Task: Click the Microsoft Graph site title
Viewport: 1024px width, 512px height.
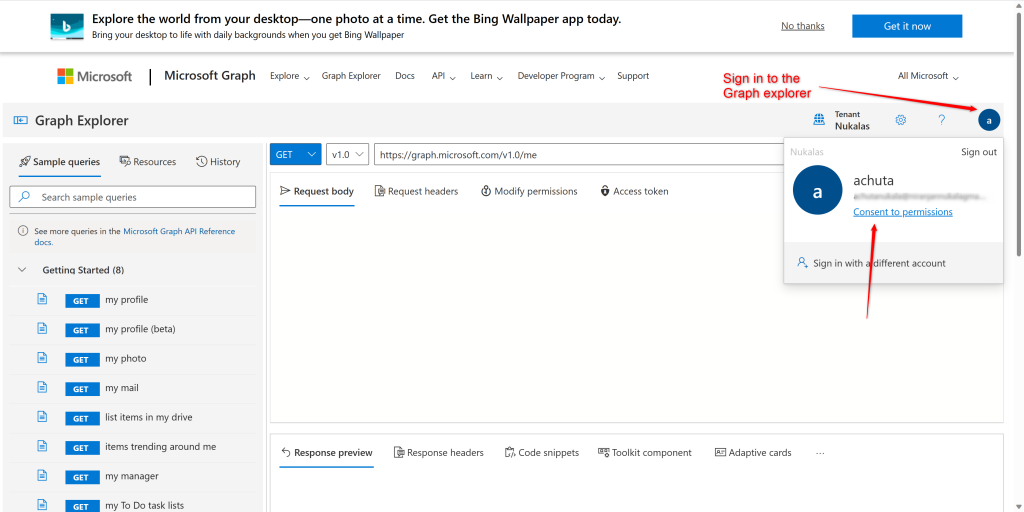Action: (210, 76)
